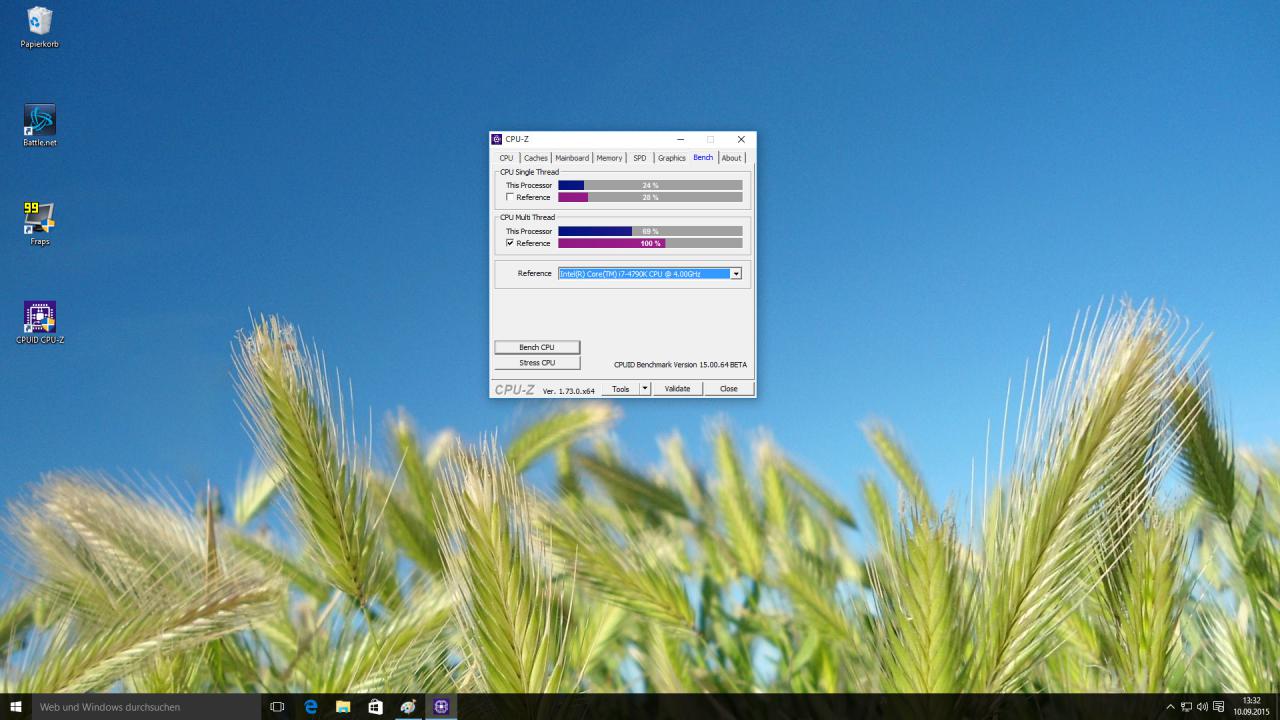Switch to the Mainboard tab

click(572, 158)
